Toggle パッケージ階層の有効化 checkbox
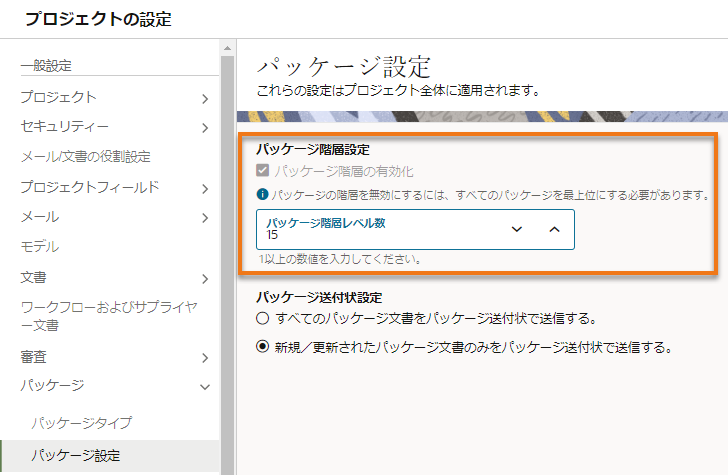728x475 pixels. coord(262,170)
